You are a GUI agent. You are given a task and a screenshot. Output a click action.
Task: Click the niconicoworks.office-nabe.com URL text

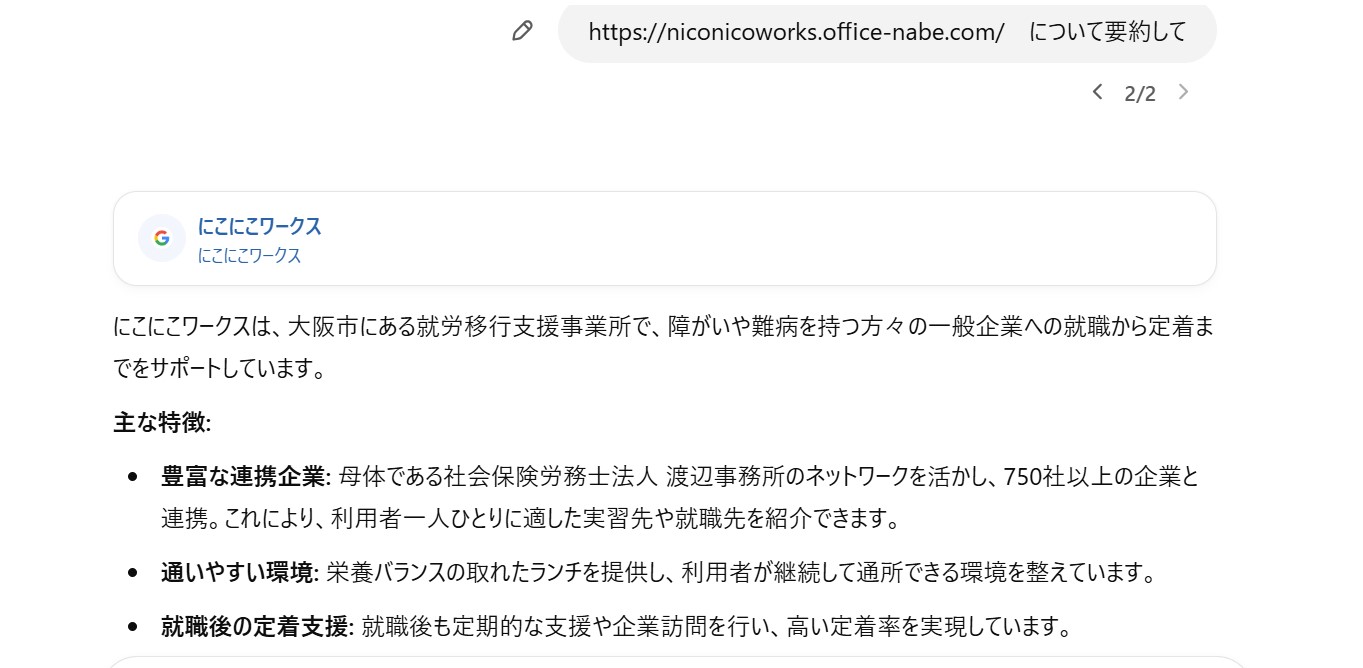(796, 32)
